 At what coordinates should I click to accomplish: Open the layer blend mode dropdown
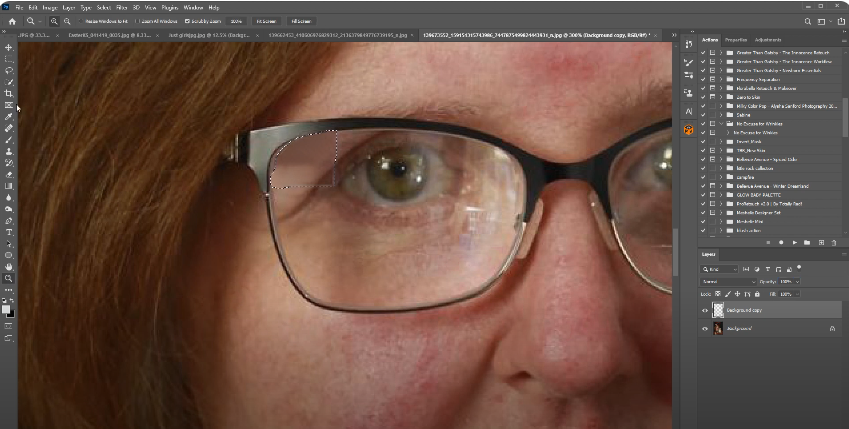[x=728, y=282]
